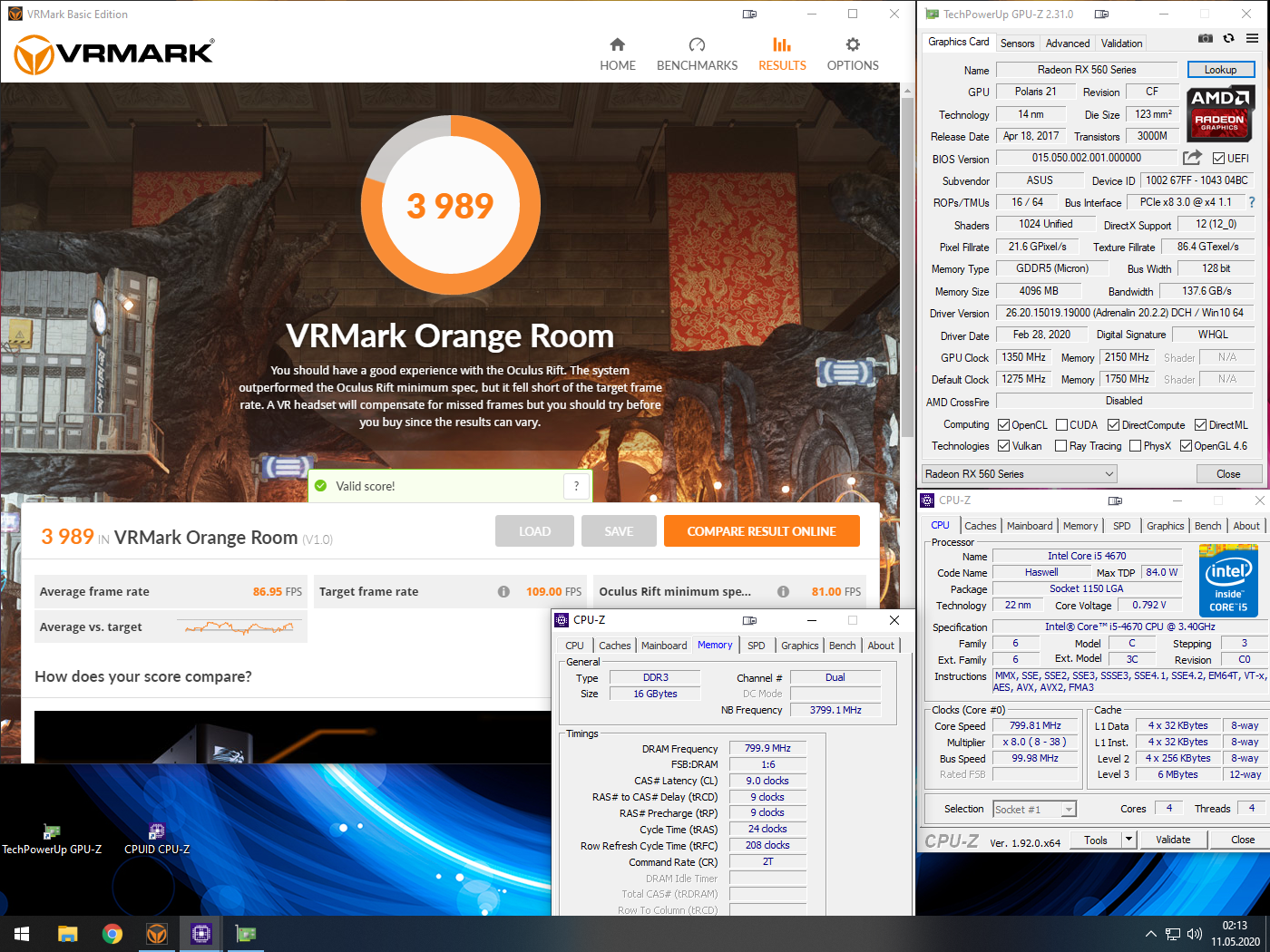Screen dimensions: 1270x952
Task: Open the Windows Start menu
Action: click(x=22, y=934)
